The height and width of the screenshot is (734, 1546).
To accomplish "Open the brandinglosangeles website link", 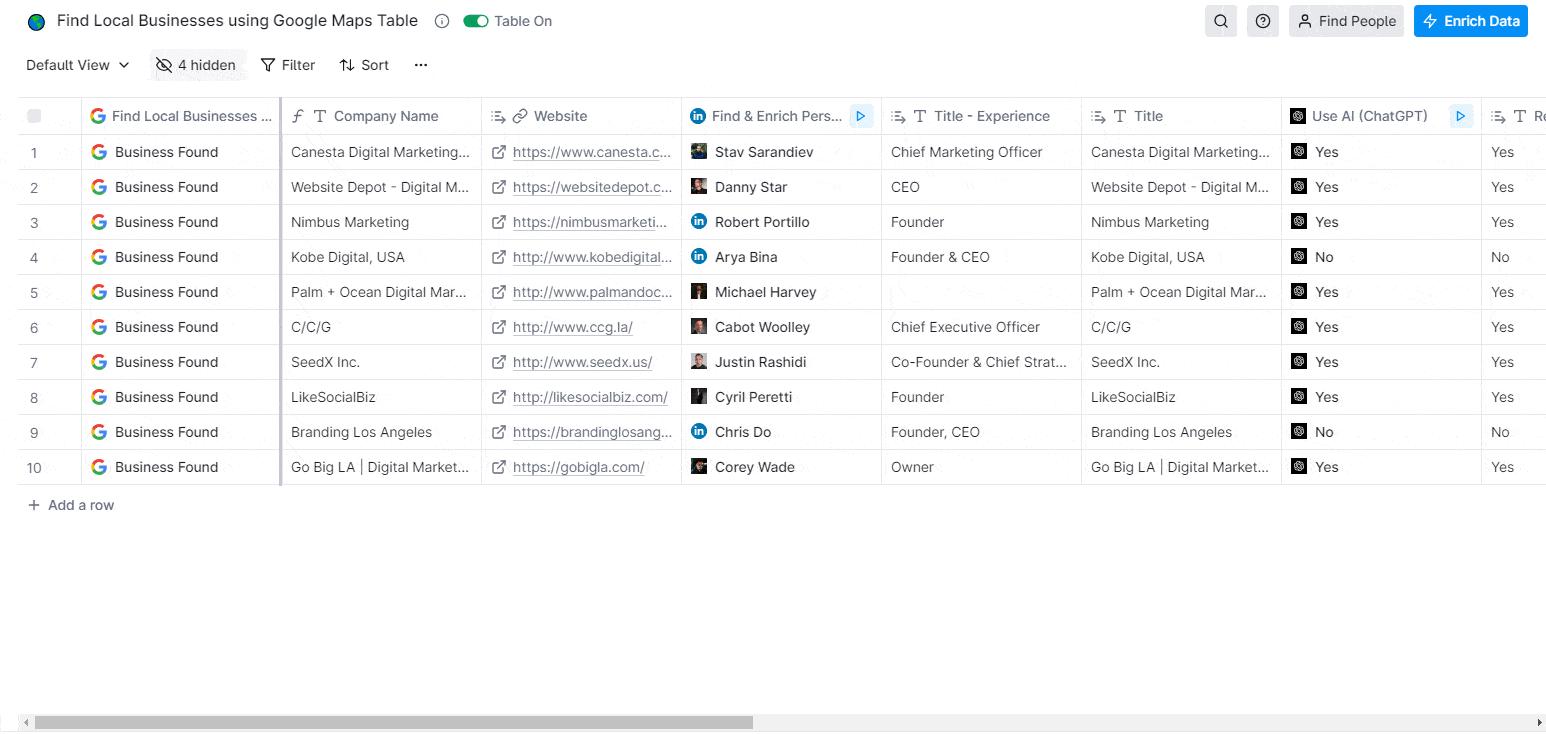I will pos(592,432).
